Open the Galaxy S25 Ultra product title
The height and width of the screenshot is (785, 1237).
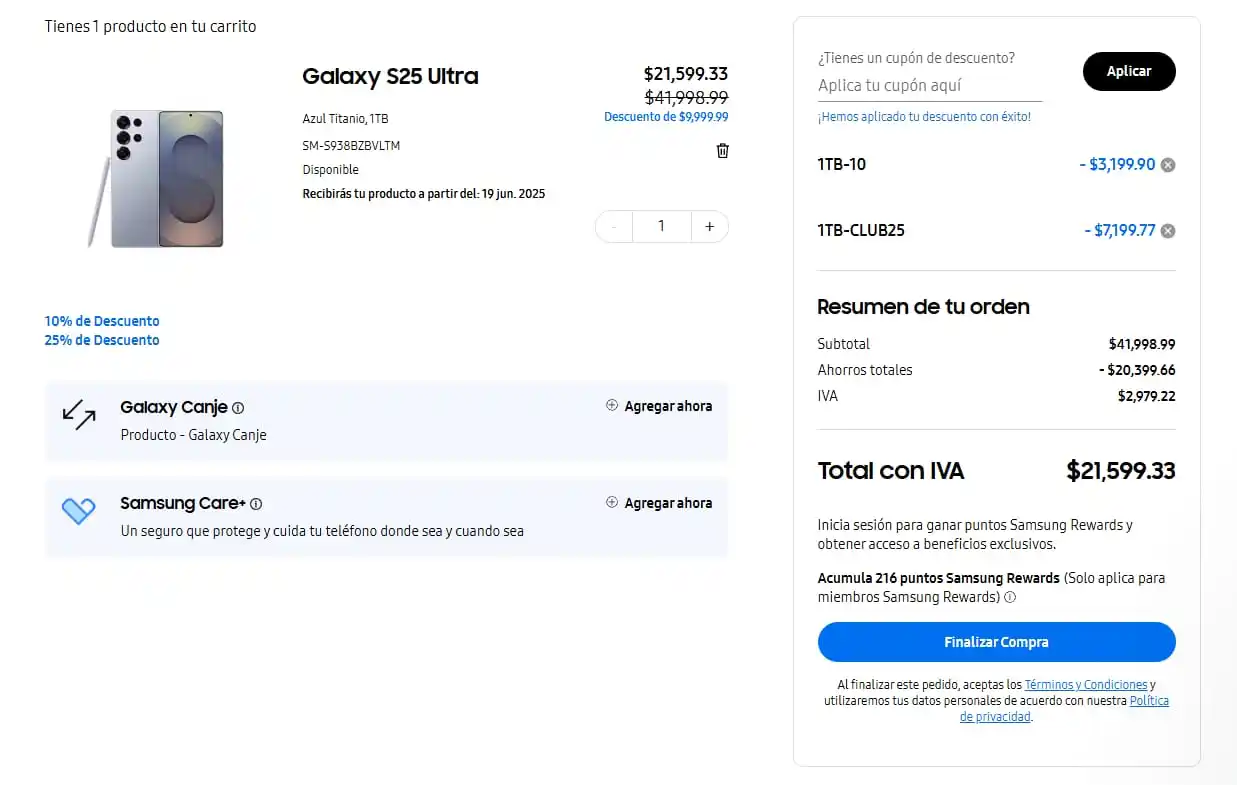coord(390,76)
